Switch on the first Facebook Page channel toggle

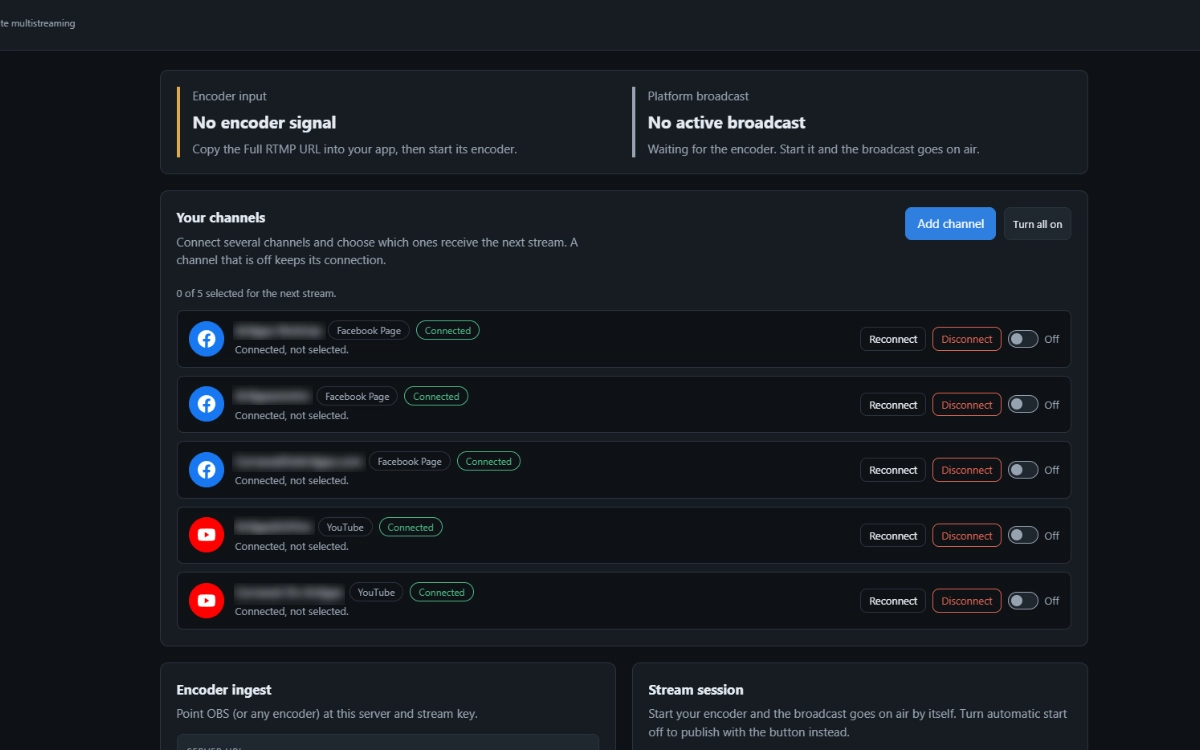click(x=1023, y=339)
